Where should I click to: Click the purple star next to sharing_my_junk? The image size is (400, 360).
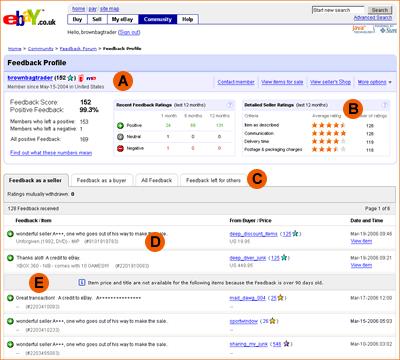286,344
